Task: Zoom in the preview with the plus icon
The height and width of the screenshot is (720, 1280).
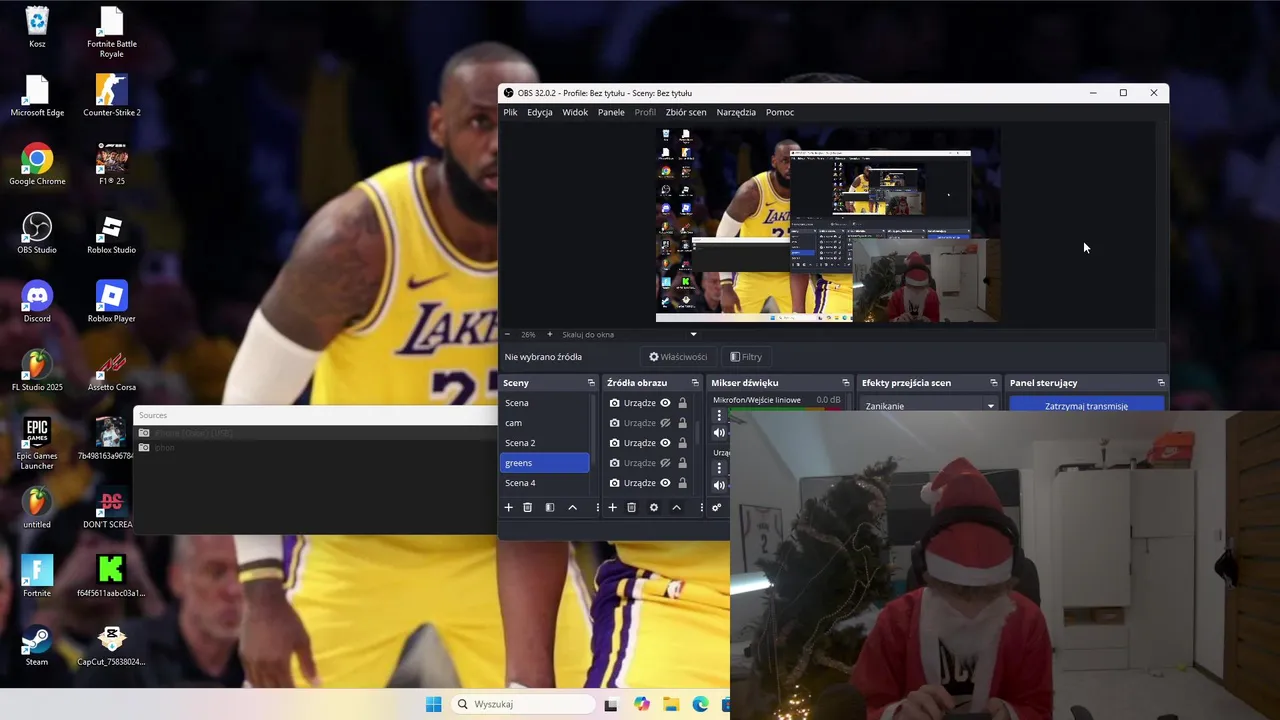Action: pyautogui.click(x=549, y=334)
